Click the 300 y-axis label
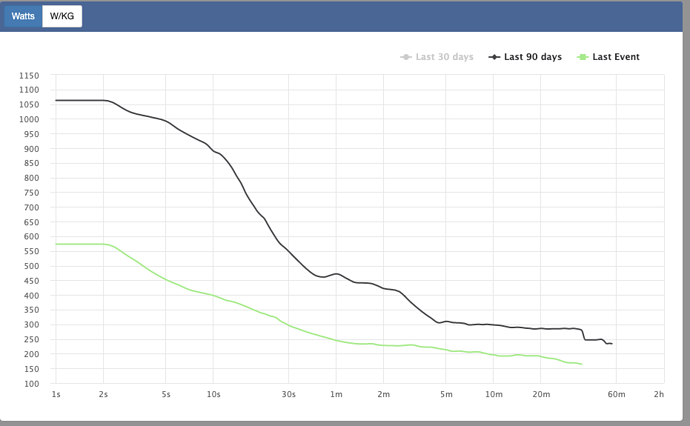This screenshot has height=426, width=690. click(31, 325)
